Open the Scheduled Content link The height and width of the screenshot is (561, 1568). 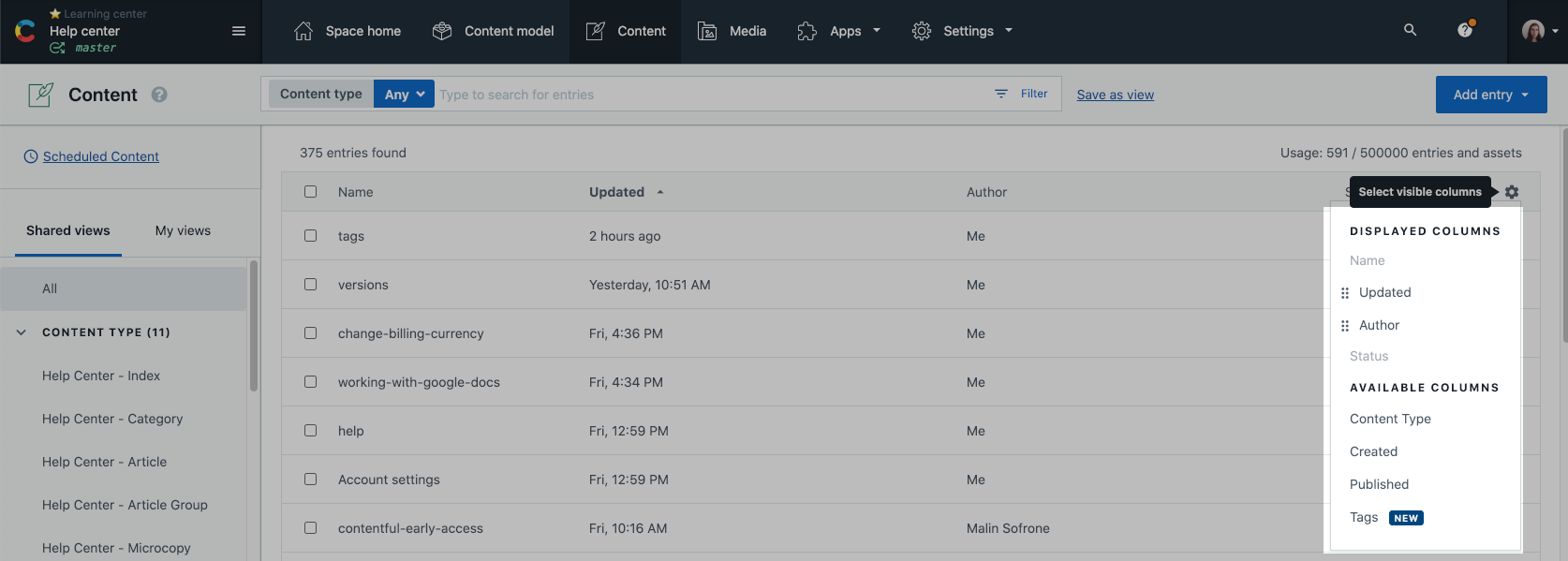click(100, 156)
